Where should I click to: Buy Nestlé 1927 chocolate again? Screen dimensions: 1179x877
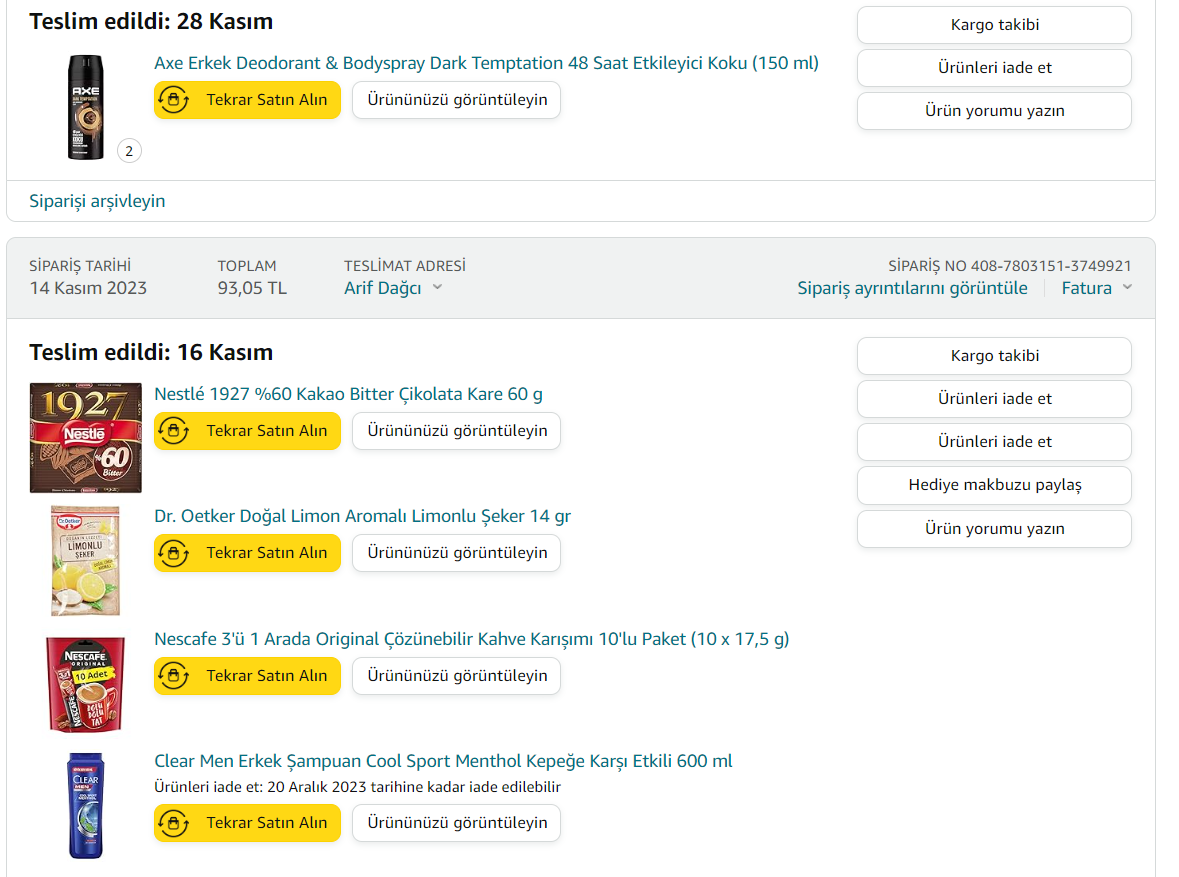pyautogui.click(x=247, y=431)
